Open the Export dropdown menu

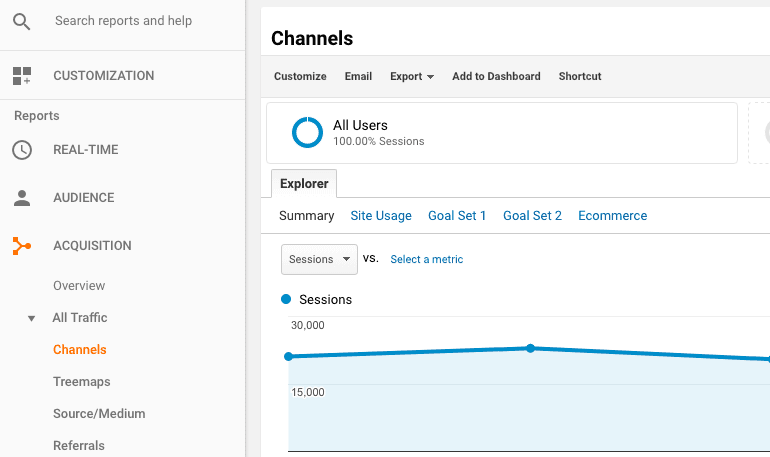[x=411, y=76]
